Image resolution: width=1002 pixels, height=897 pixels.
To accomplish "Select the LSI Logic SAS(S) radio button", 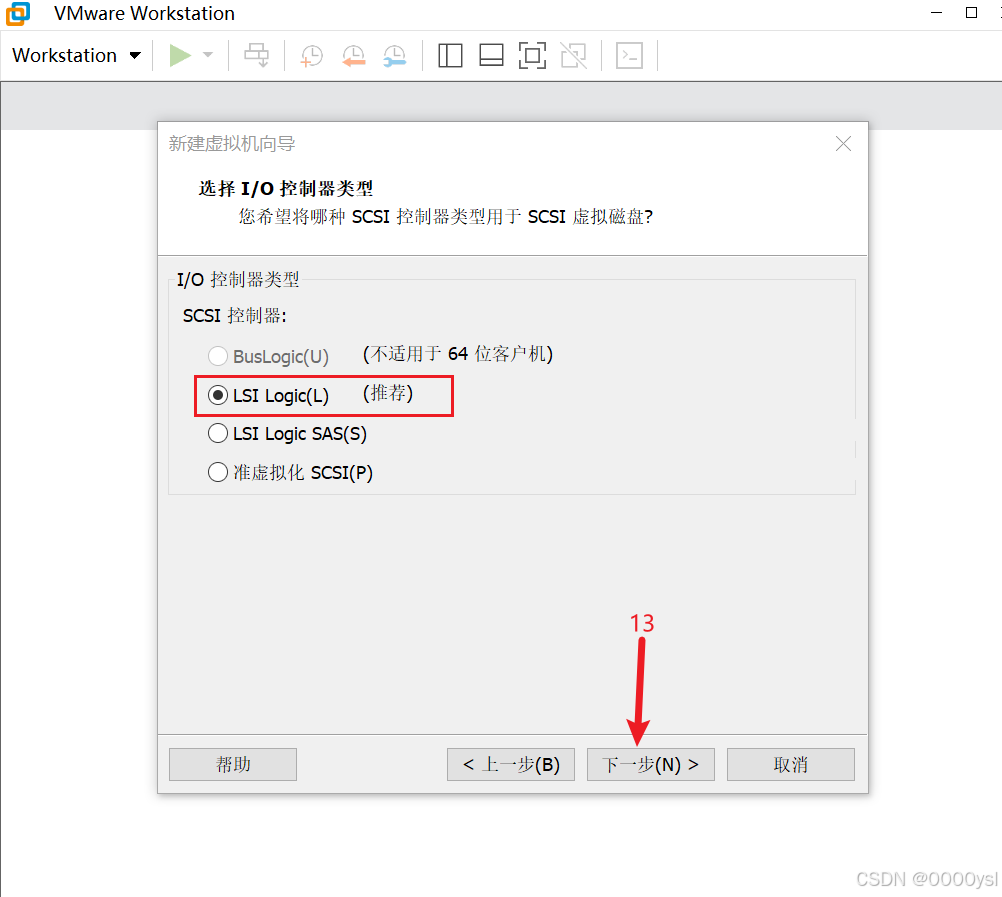I will 218,433.
